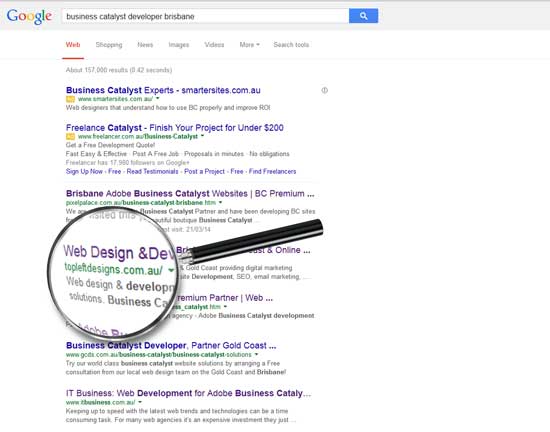The height and width of the screenshot is (432, 550).
Task: Expand arrow next to www.smartersites.com.au URL
Action: (x=157, y=99)
